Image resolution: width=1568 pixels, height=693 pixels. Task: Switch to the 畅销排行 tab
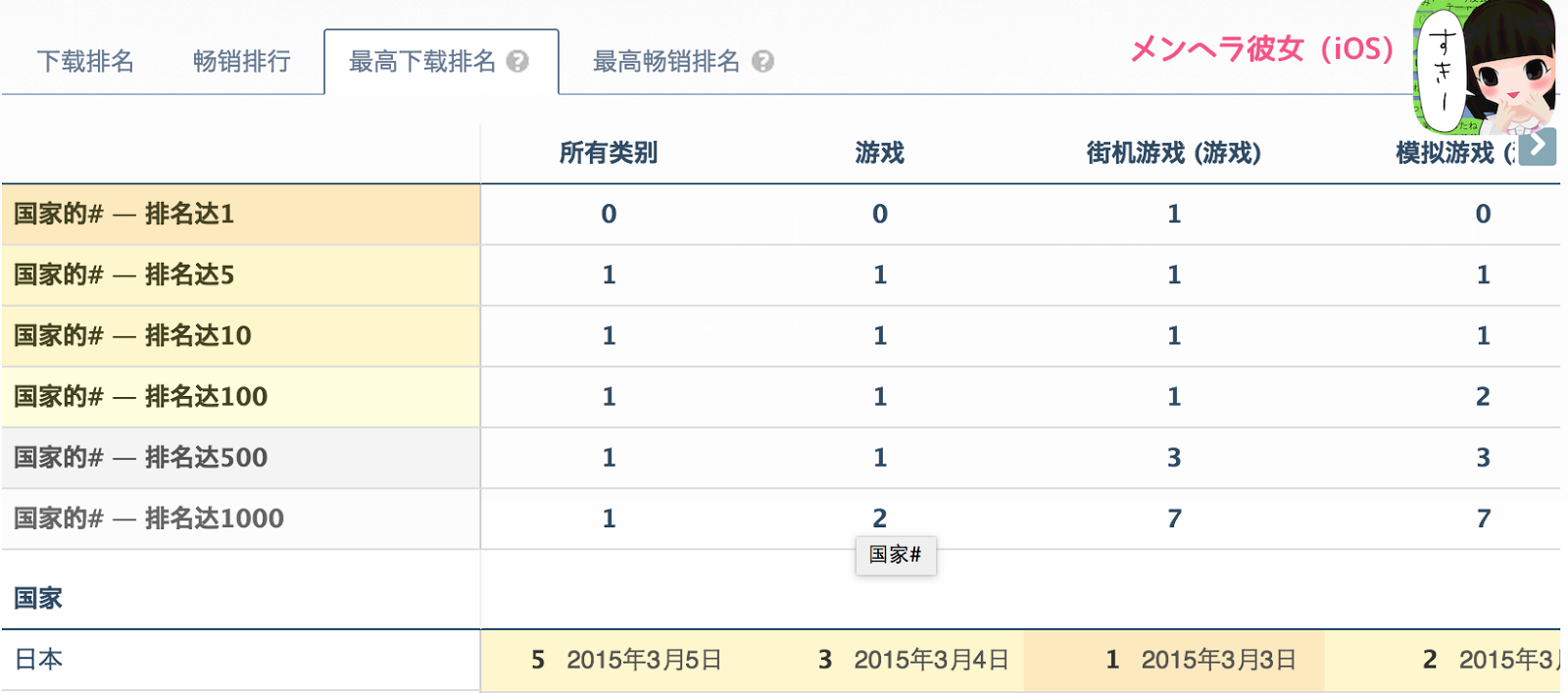tap(242, 62)
